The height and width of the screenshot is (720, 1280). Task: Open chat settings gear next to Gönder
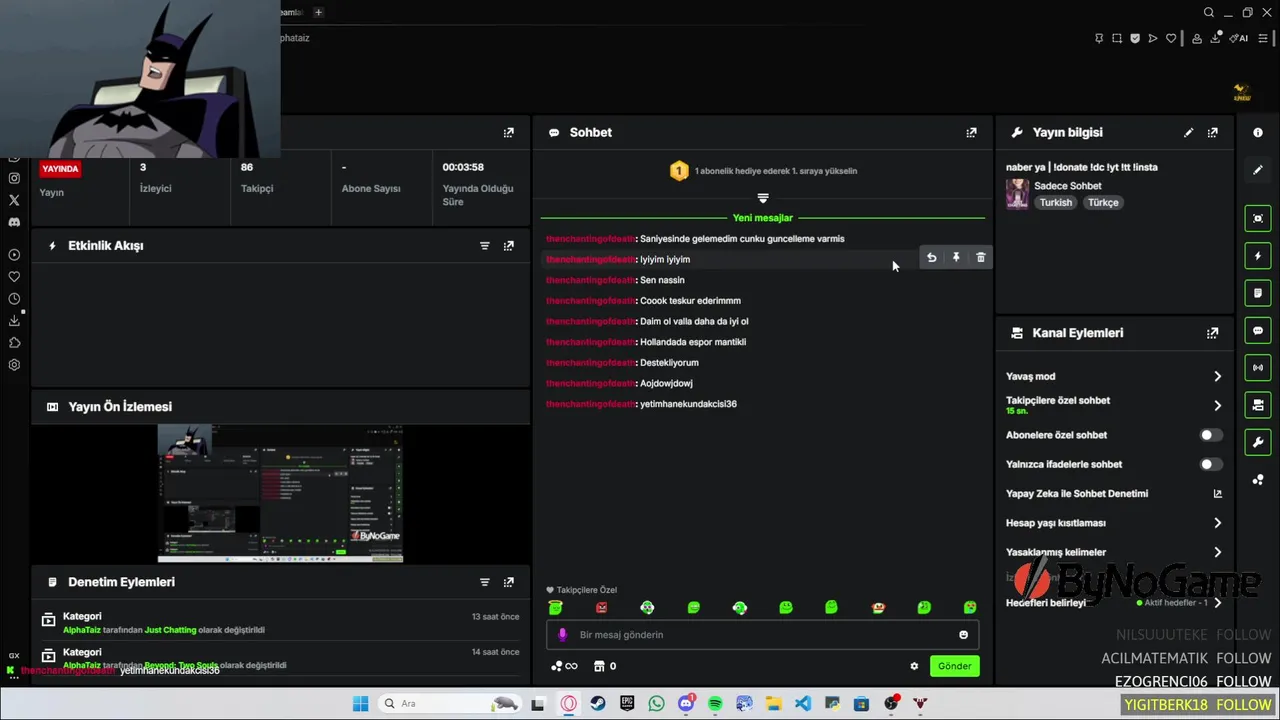pyautogui.click(x=914, y=666)
